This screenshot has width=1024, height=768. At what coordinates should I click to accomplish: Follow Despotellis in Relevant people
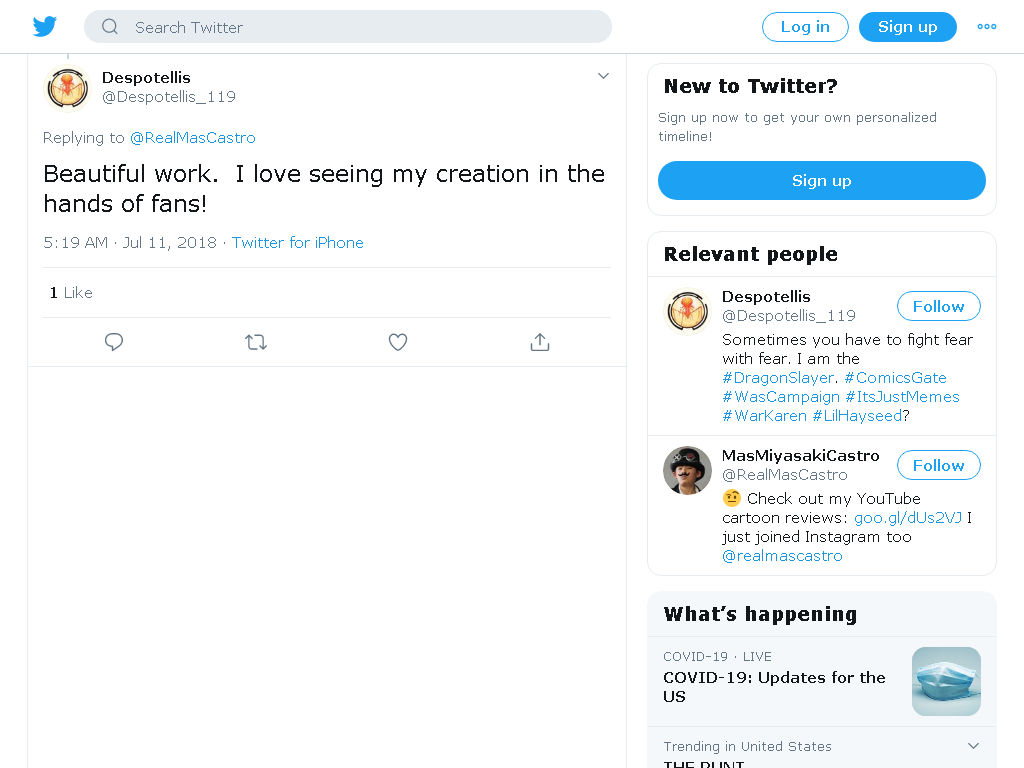coord(938,306)
